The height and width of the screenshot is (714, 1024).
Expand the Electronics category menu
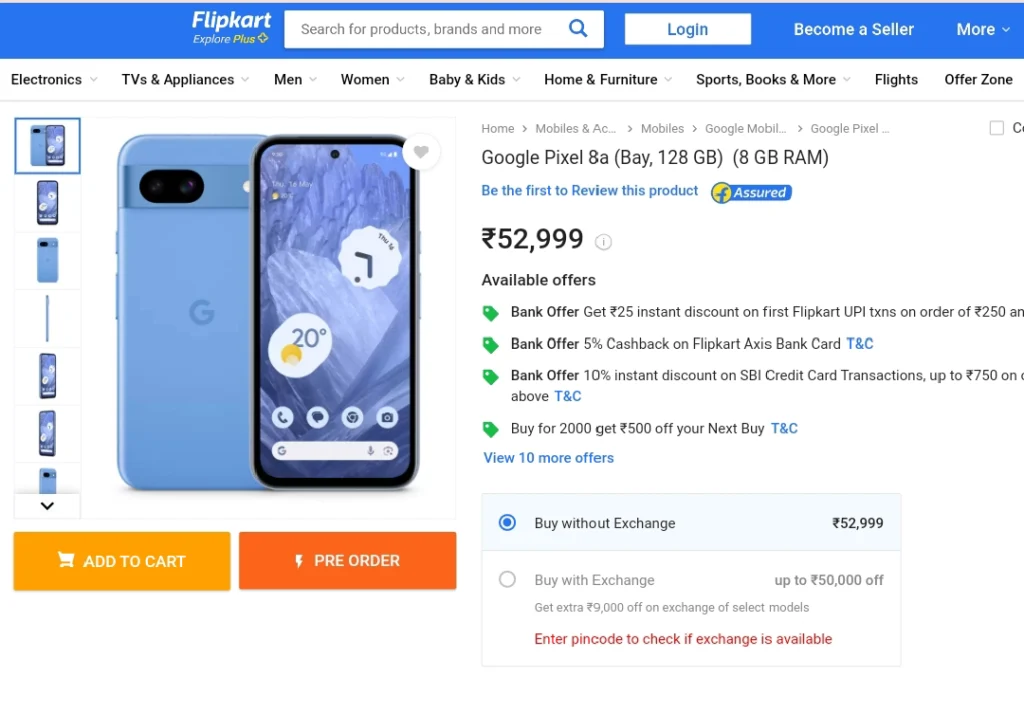[x=54, y=80]
